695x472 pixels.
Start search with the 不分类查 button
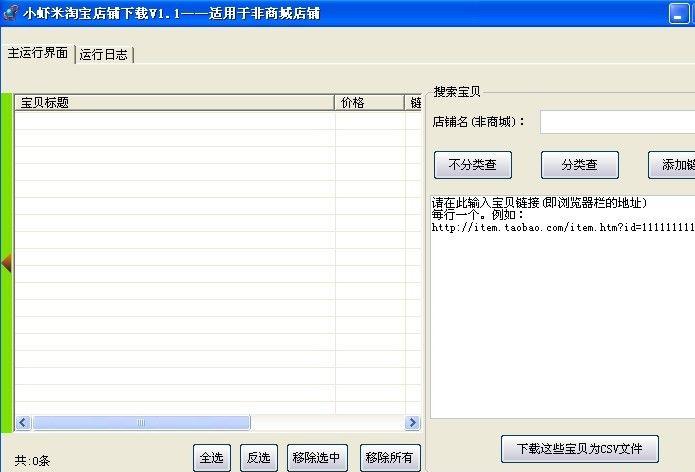pos(472,165)
